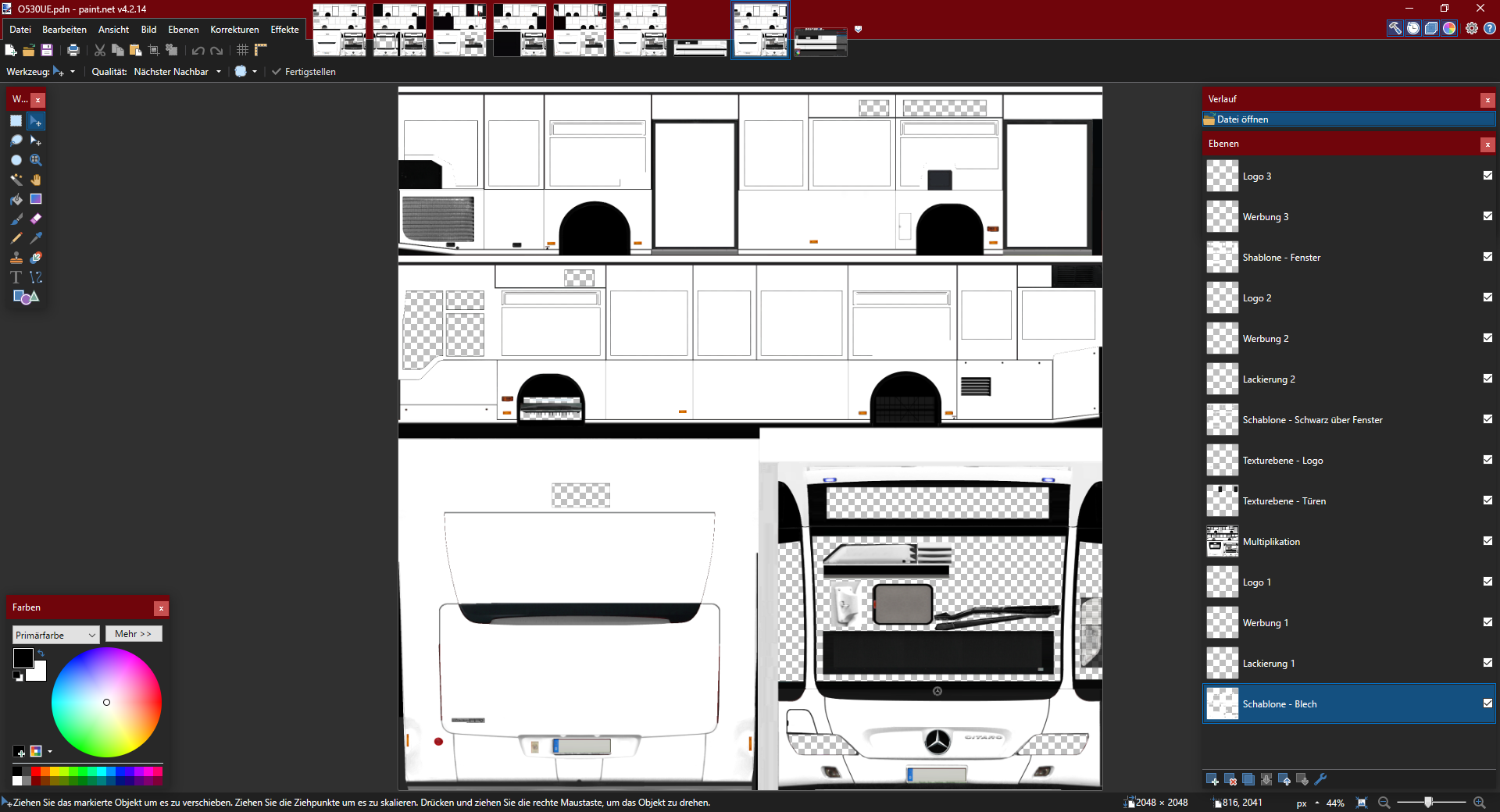Expand the Primärfarbe color selector dropdown
Image resolution: width=1500 pixels, height=812 pixels.
55,635
